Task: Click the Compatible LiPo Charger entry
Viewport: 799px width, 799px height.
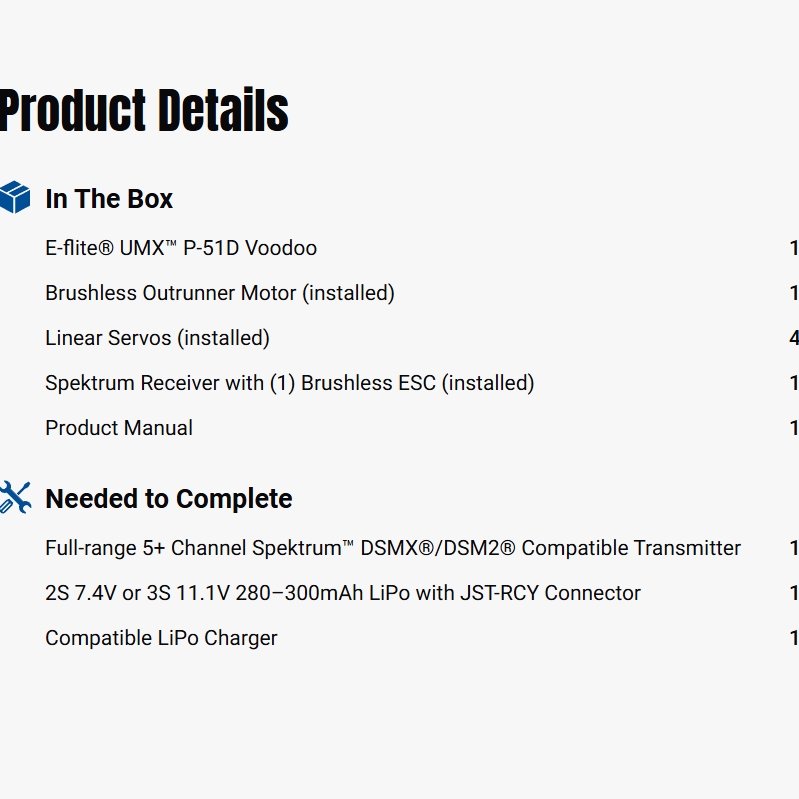Action: (161, 638)
